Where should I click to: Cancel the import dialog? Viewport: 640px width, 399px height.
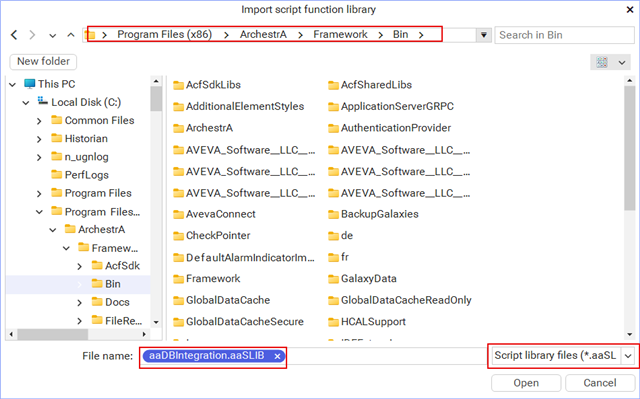pos(600,383)
